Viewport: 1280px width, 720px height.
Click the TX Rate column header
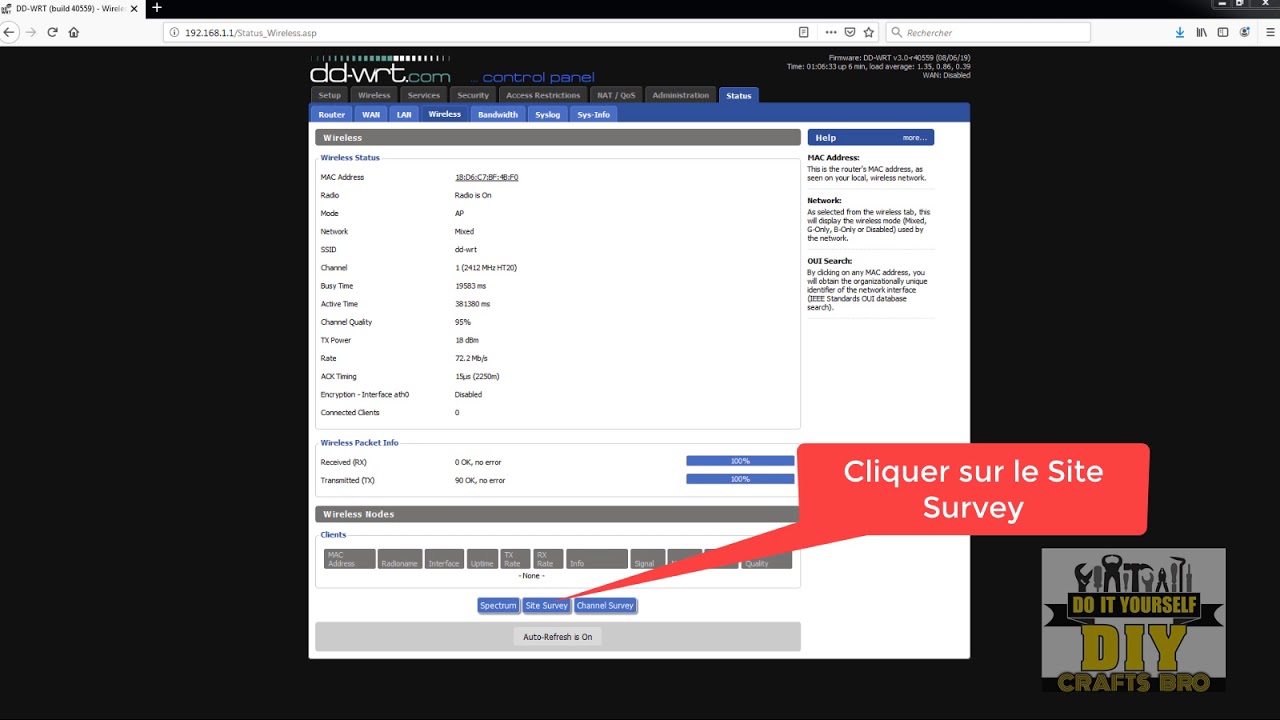(515, 559)
